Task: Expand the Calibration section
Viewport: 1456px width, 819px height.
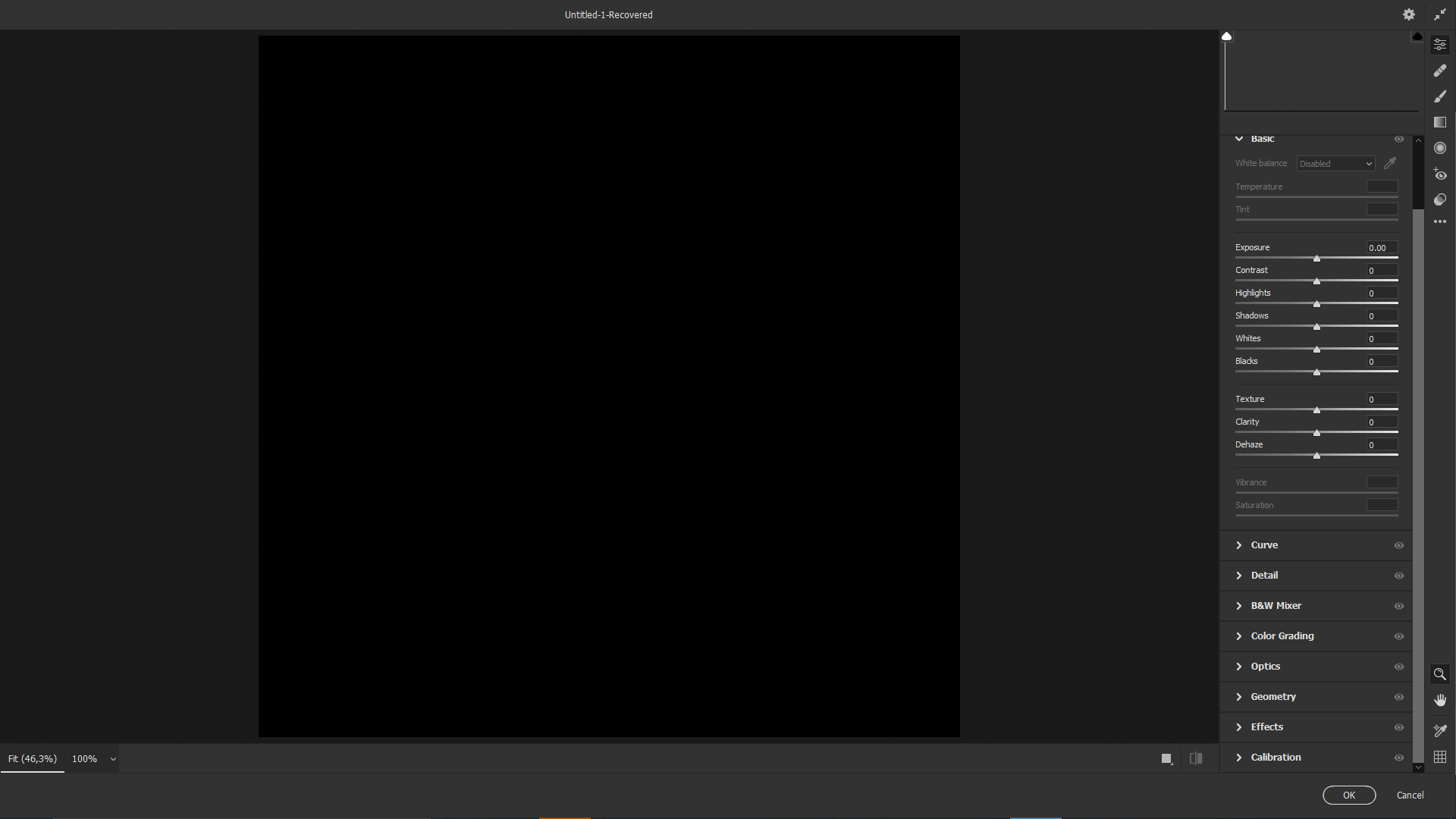Action: pos(1238,757)
